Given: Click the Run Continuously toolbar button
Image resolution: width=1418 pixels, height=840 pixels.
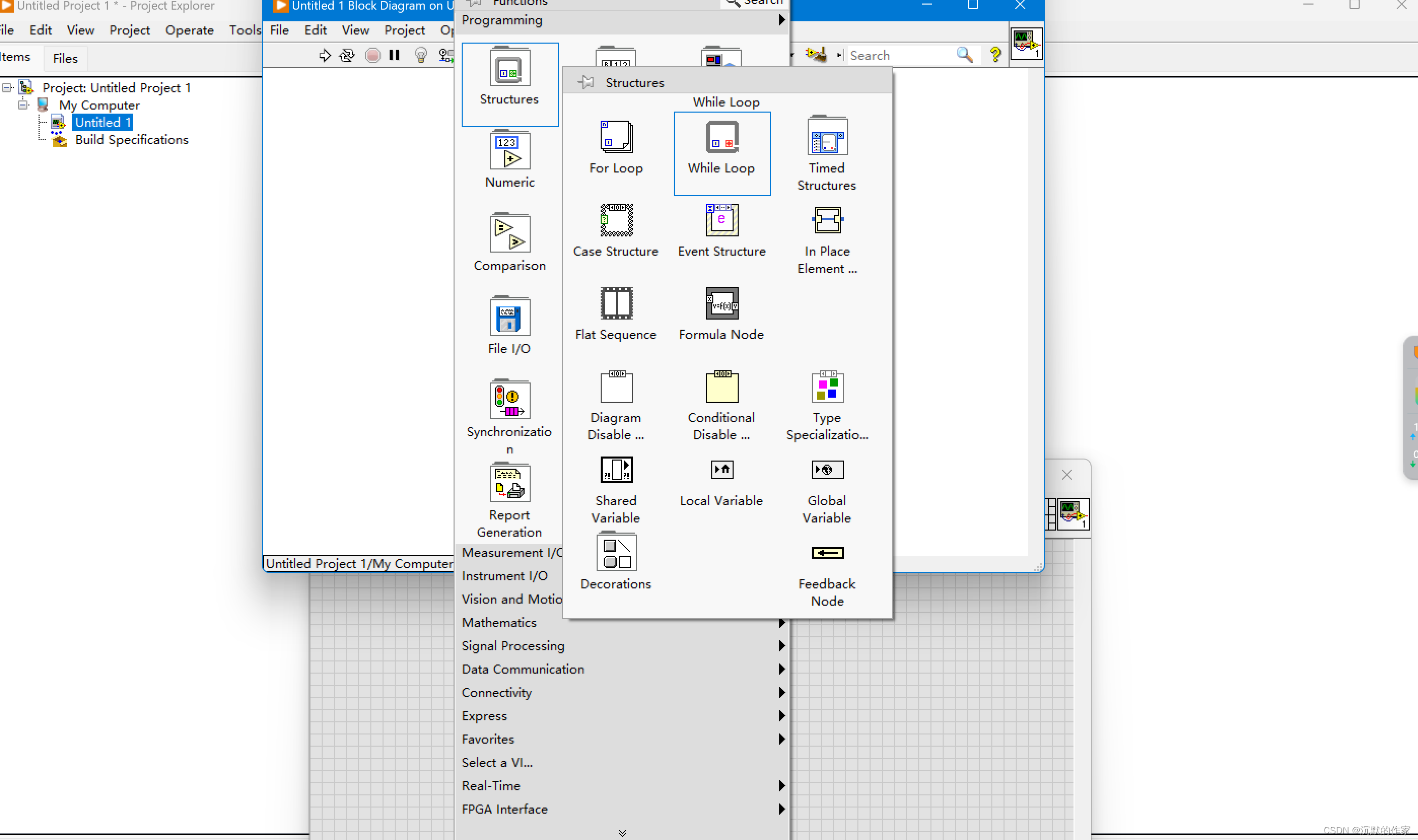Looking at the screenshot, I should click(x=347, y=55).
